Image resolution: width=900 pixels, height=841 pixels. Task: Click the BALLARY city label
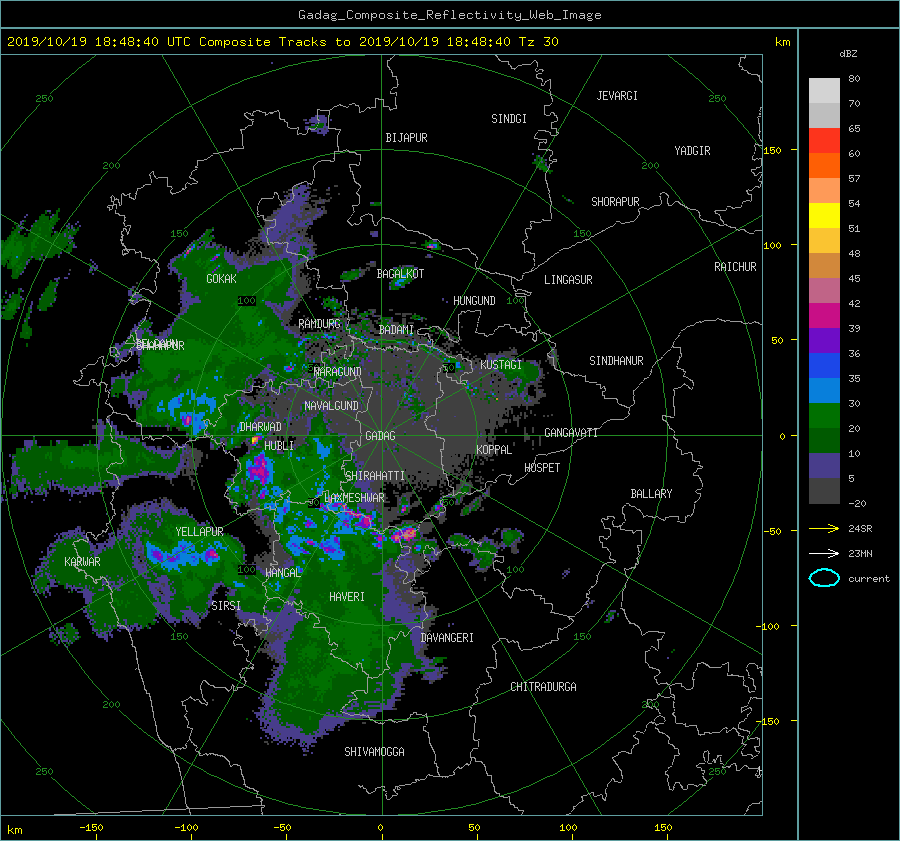[651, 494]
